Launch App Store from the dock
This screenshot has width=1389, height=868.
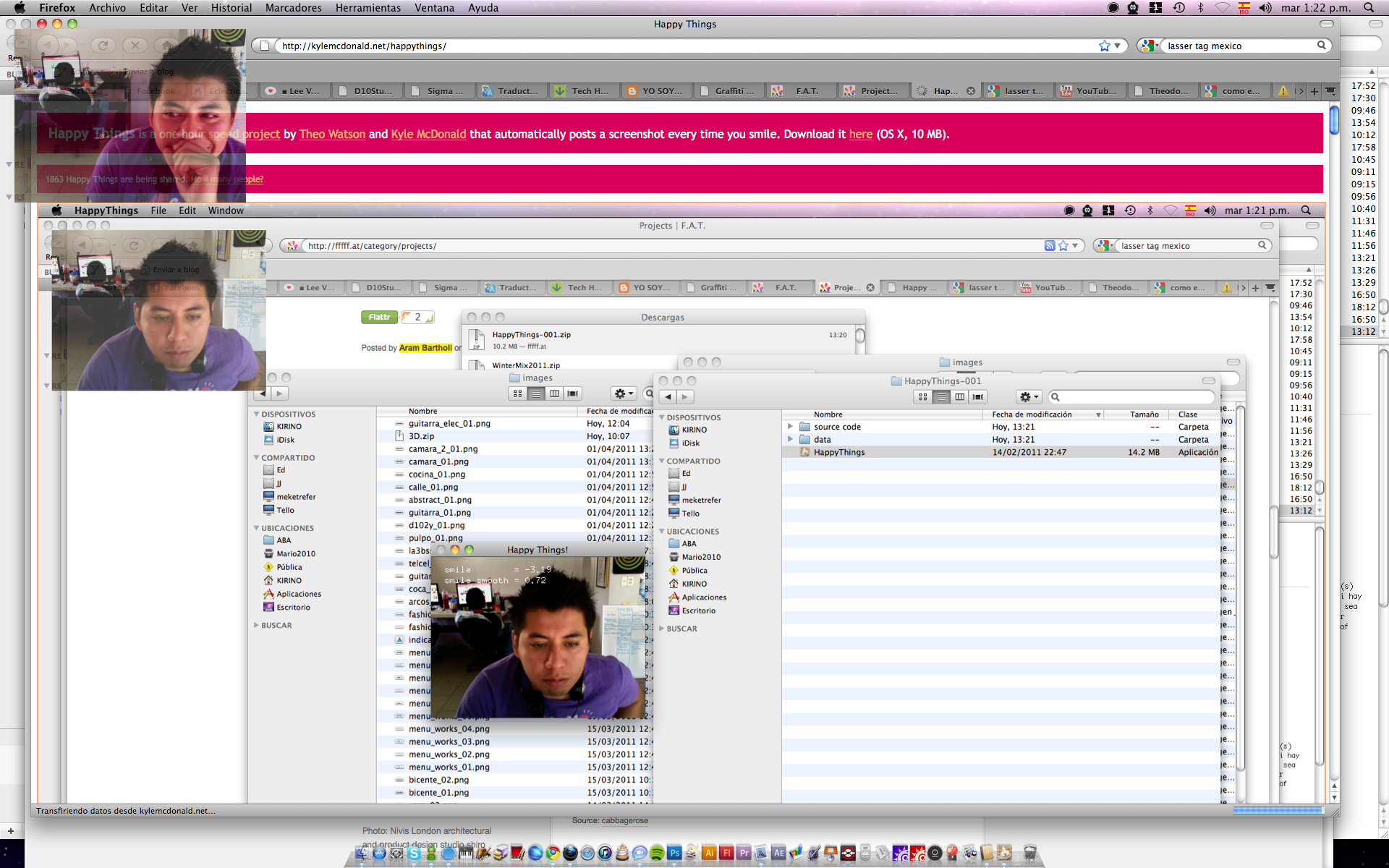[379, 854]
